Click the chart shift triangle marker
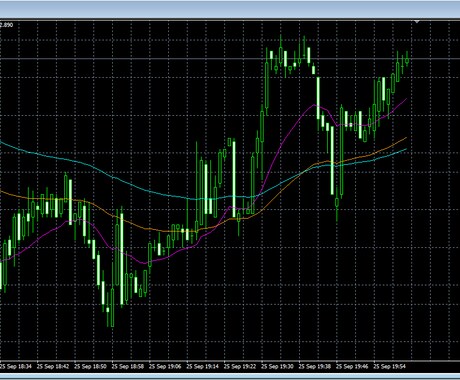 [x=417, y=22]
